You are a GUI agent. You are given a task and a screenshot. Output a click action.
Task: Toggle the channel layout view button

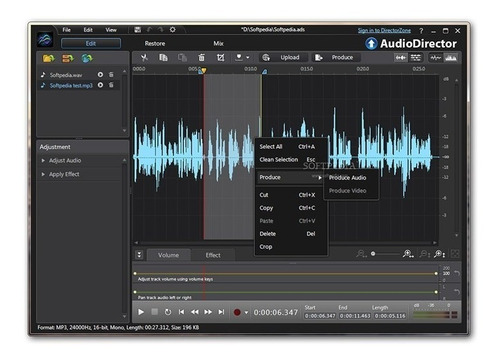tap(416, 58)
